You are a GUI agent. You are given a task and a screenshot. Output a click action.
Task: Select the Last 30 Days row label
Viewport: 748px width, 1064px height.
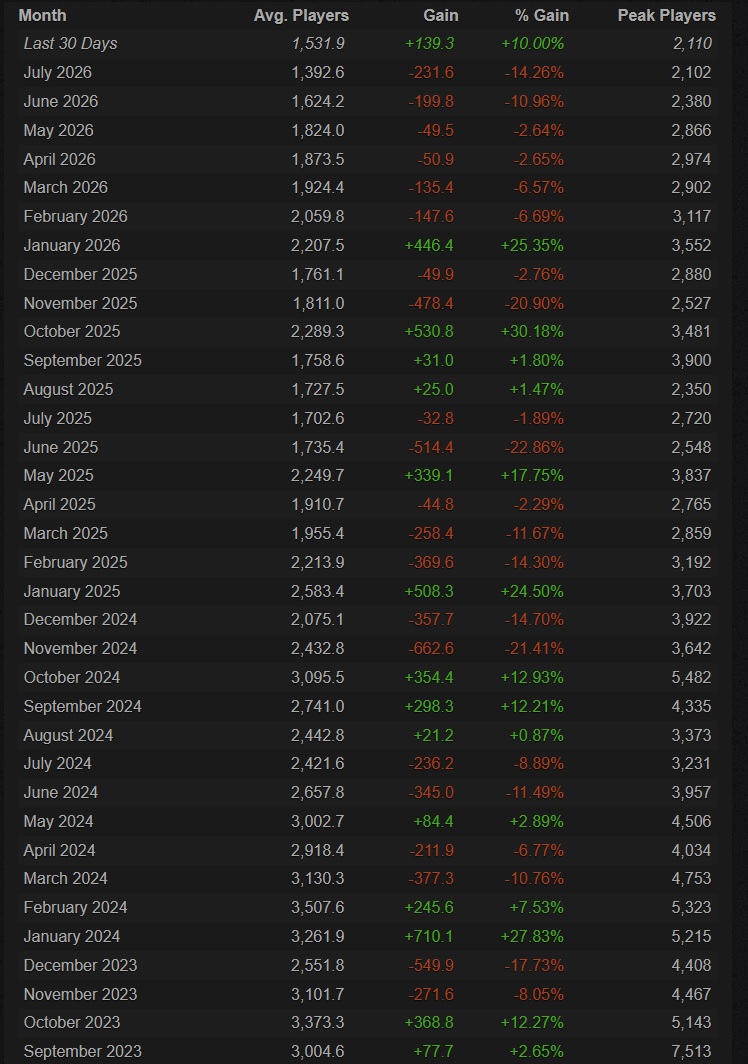(71, 43)
